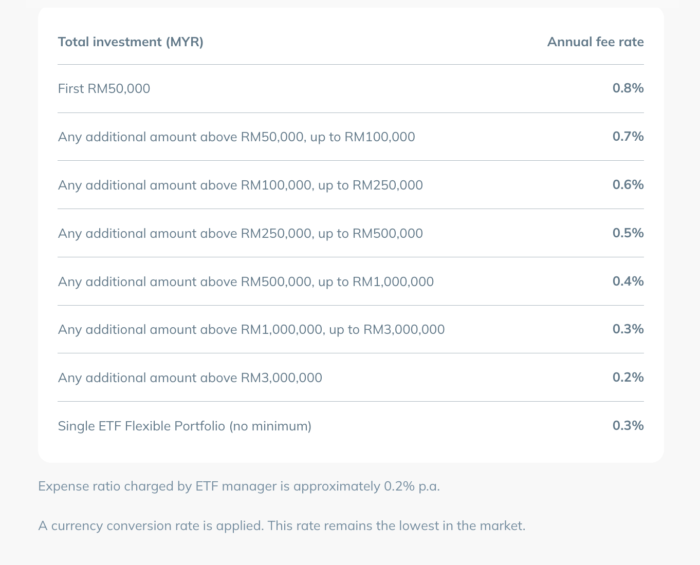
Task: Click the "Total investment (MYR)" column header
Action: (x=131, y=42)
